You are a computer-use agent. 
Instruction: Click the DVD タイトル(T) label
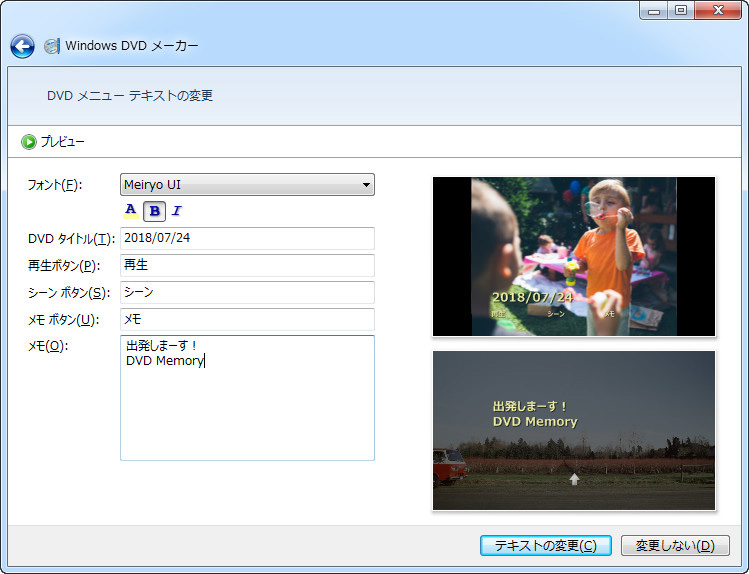(72, 239)
